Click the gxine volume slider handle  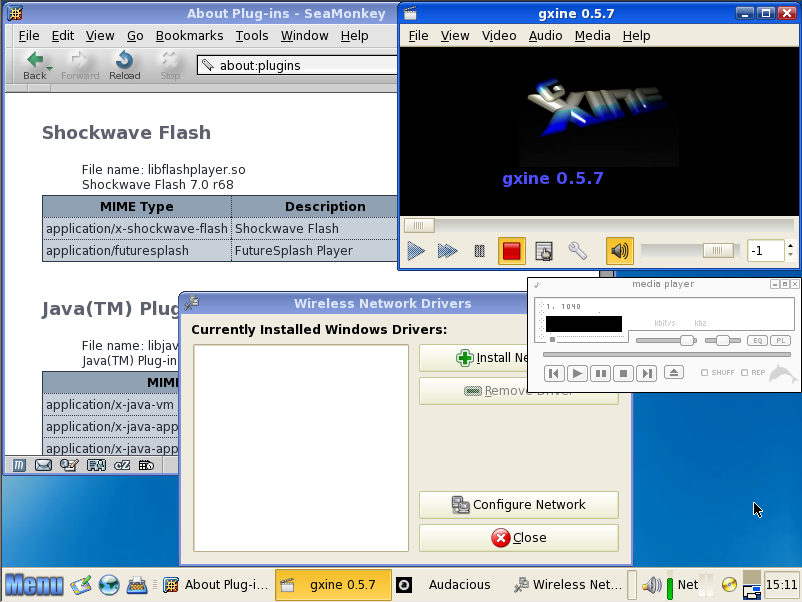[x=718, y=251]
